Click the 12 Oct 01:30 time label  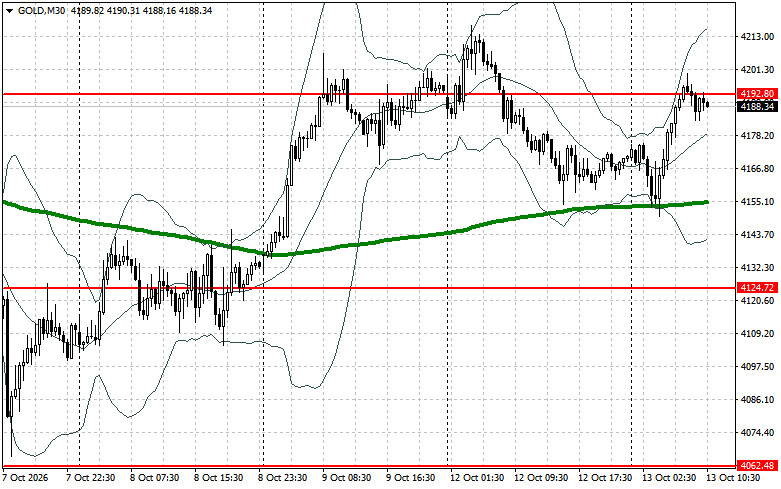(x=477, y=478)
